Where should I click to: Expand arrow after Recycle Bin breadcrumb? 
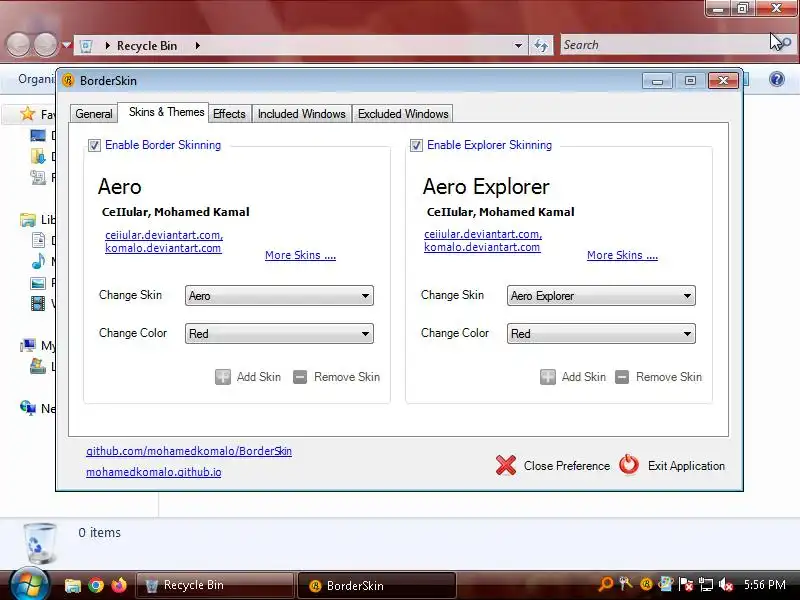(x=197, y=45)
